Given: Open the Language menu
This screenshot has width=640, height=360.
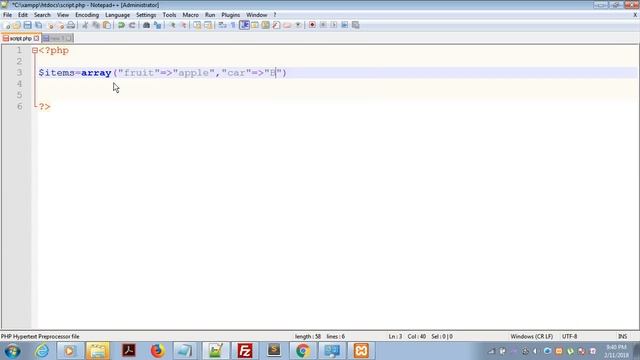Looking at the screenshot, I should pyautogui.click(x=117, y=15).
